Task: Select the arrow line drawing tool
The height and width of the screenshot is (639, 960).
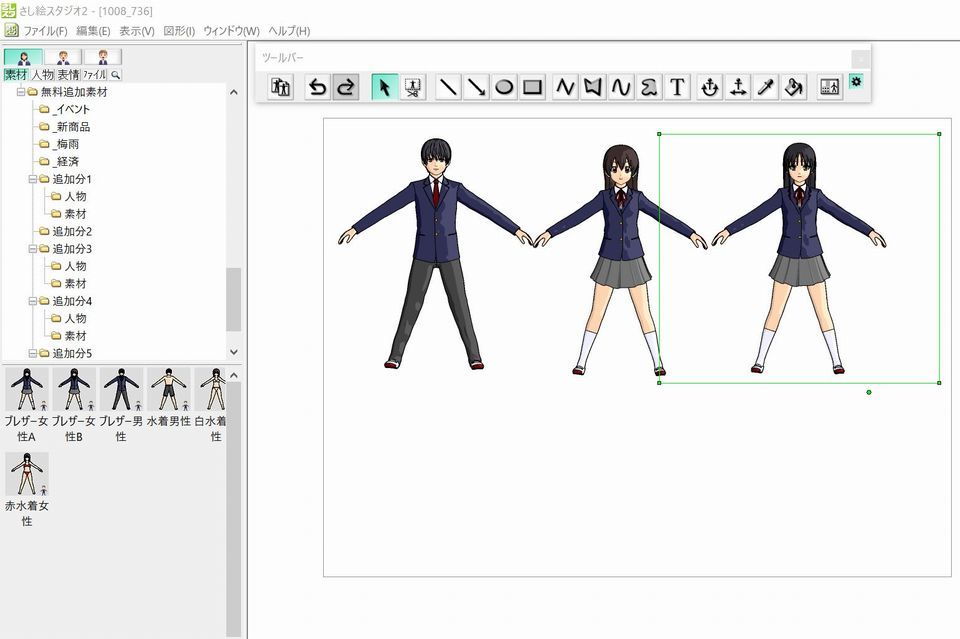Action: coord(477,87)
